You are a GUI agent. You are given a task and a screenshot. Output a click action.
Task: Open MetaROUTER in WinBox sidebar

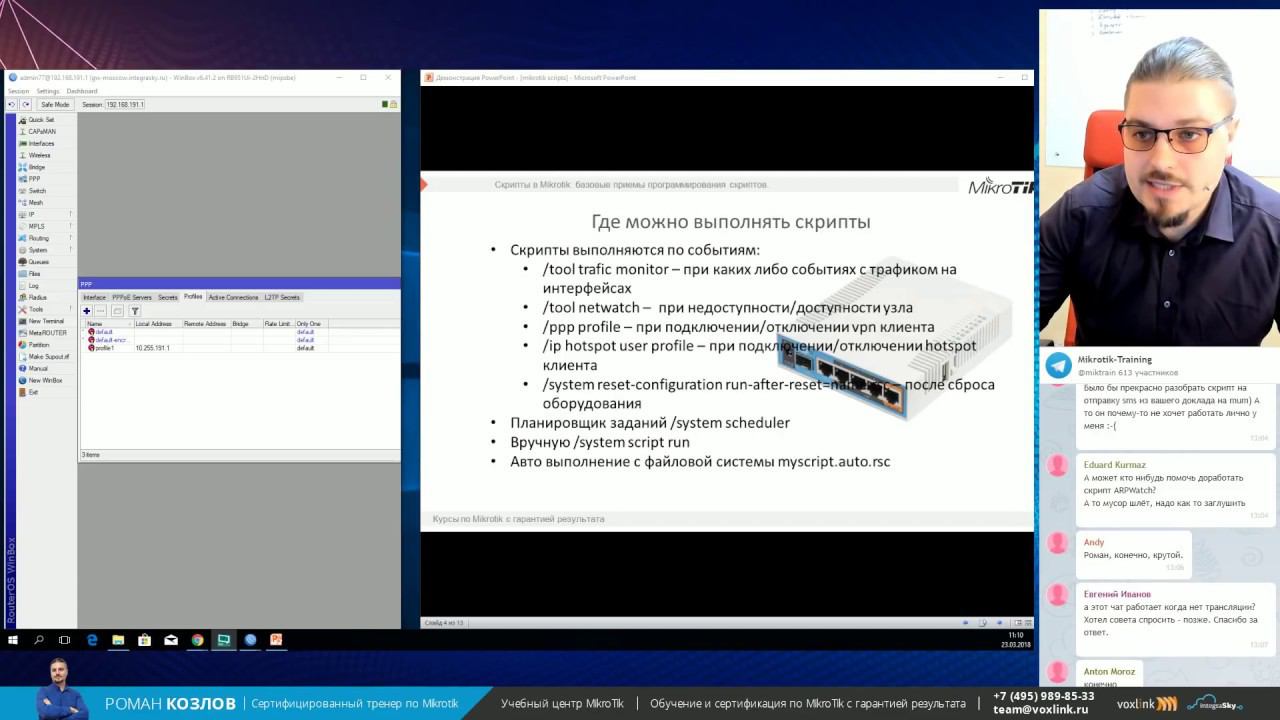click(x=47, y=333)
